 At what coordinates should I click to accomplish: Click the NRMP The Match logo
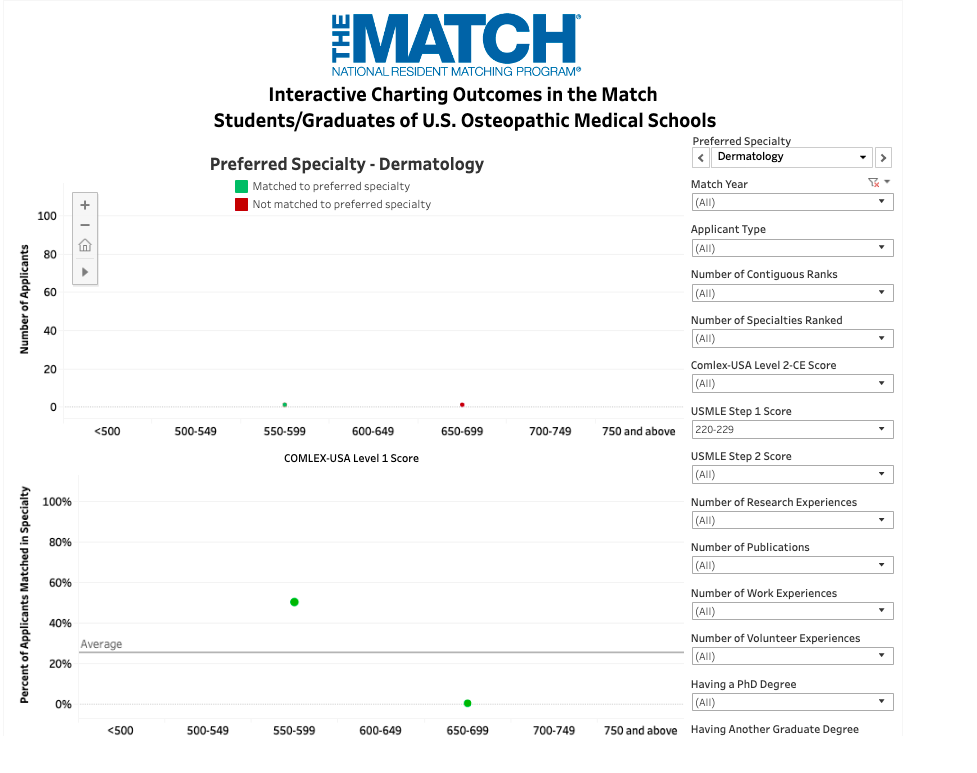point(456,46)
